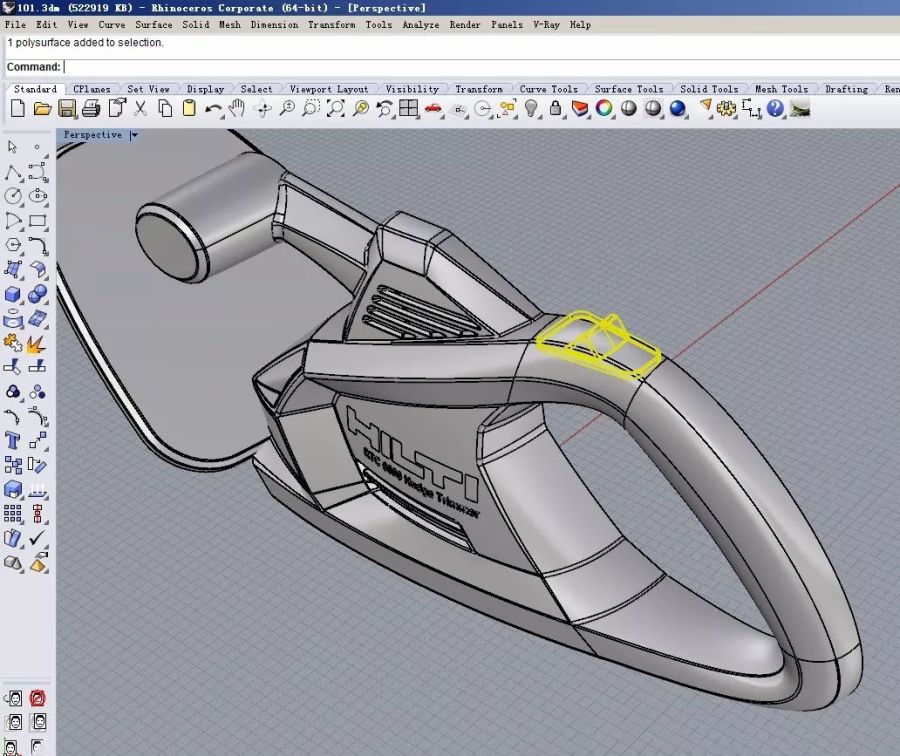Select the Text object tool

[13, 441]
